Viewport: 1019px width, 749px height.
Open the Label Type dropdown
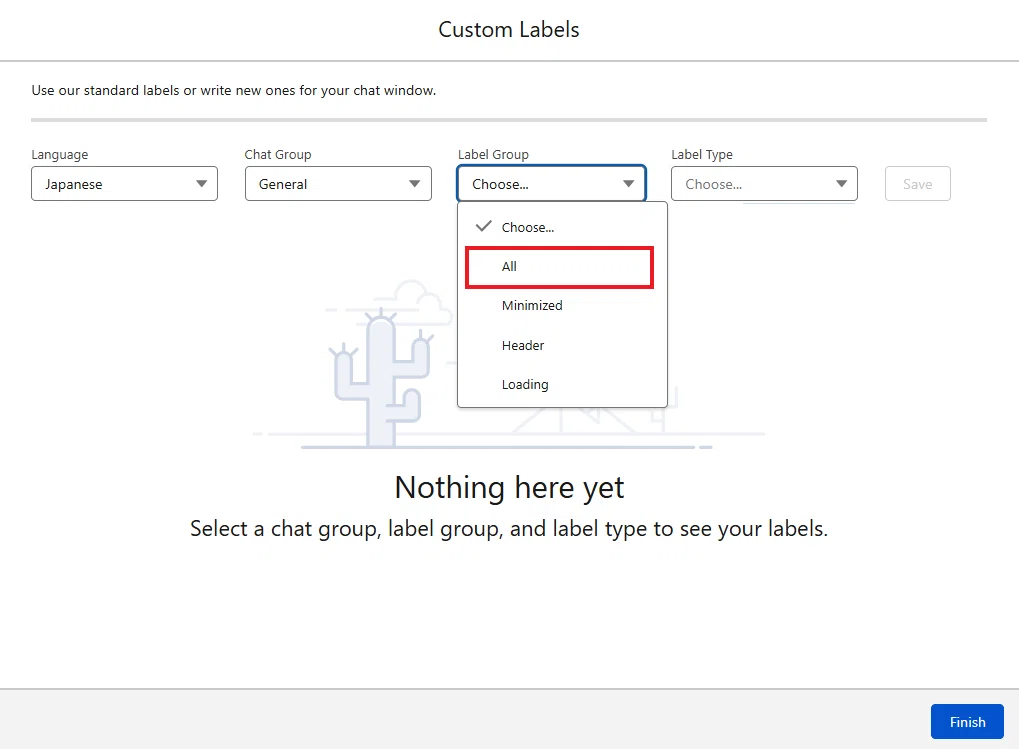coord(764,184)
